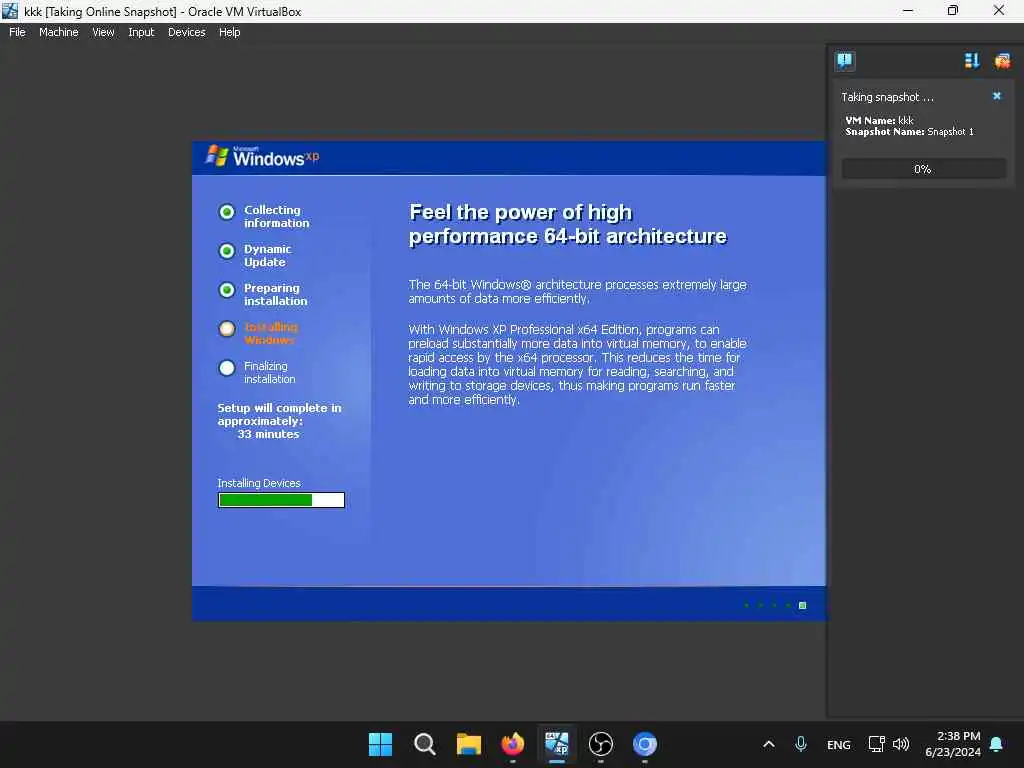Click the ENG language indicator
This screenshot has width=1024, height=768.
point(839,744)
